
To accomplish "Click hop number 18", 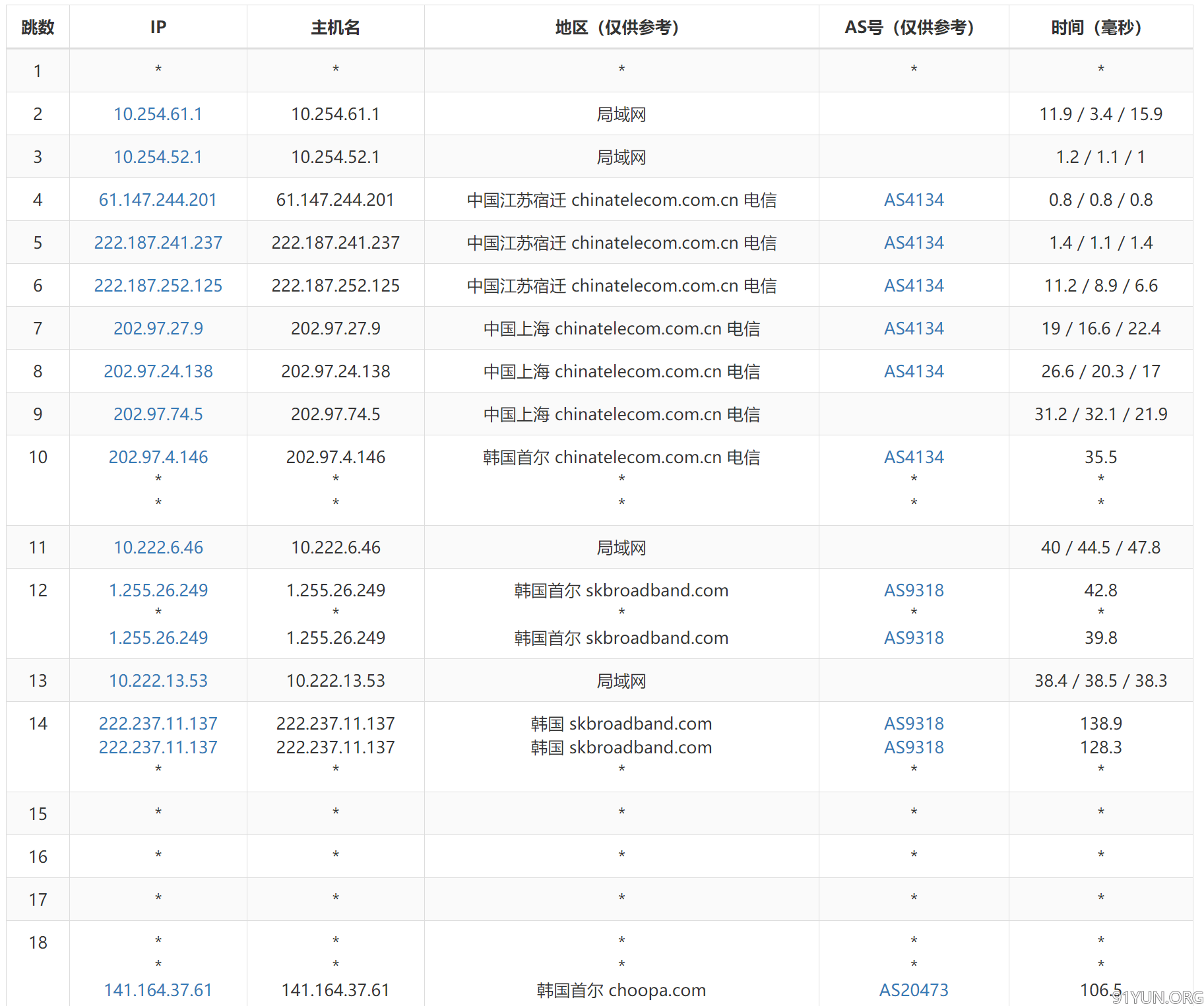I will [38, 943].
